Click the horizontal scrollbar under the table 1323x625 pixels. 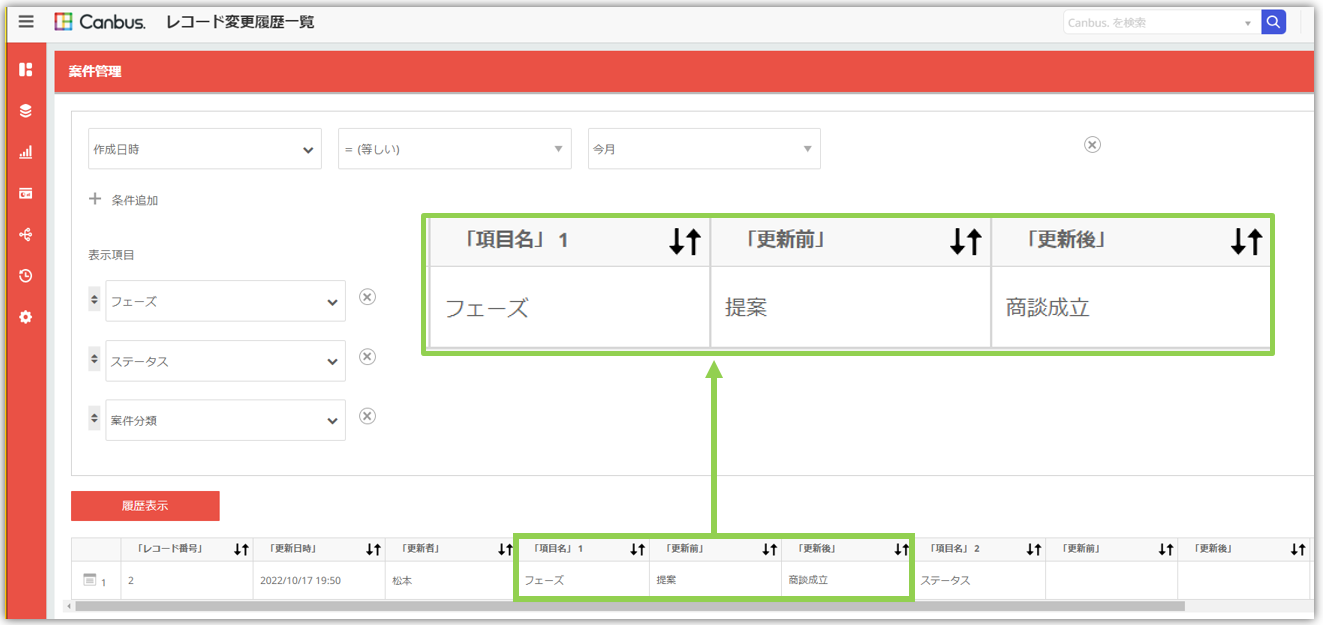tap(630, 606)
